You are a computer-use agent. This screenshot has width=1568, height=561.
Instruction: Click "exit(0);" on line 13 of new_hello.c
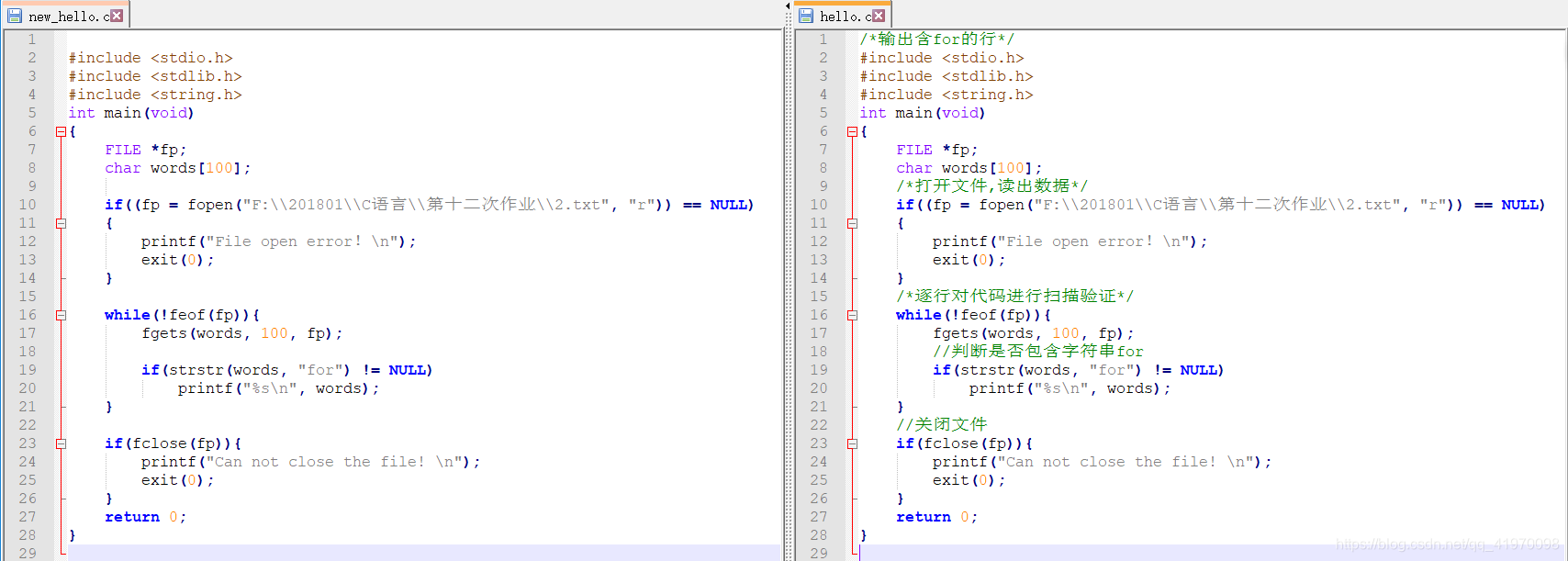(177, 260)
